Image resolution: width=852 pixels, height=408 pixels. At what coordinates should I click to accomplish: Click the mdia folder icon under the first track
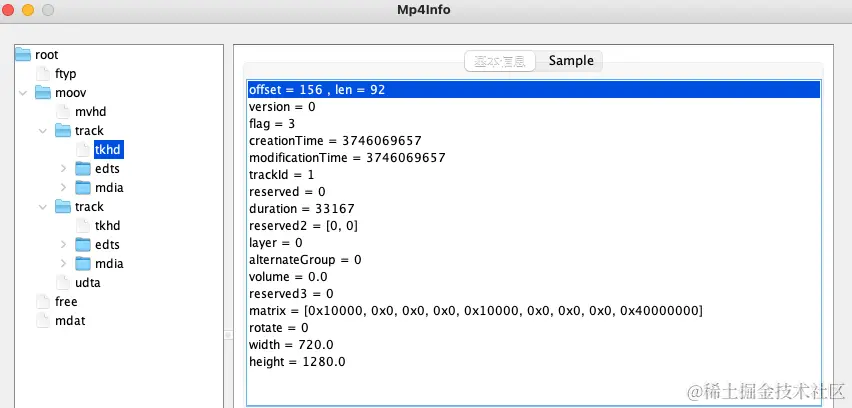coord(83,187)
